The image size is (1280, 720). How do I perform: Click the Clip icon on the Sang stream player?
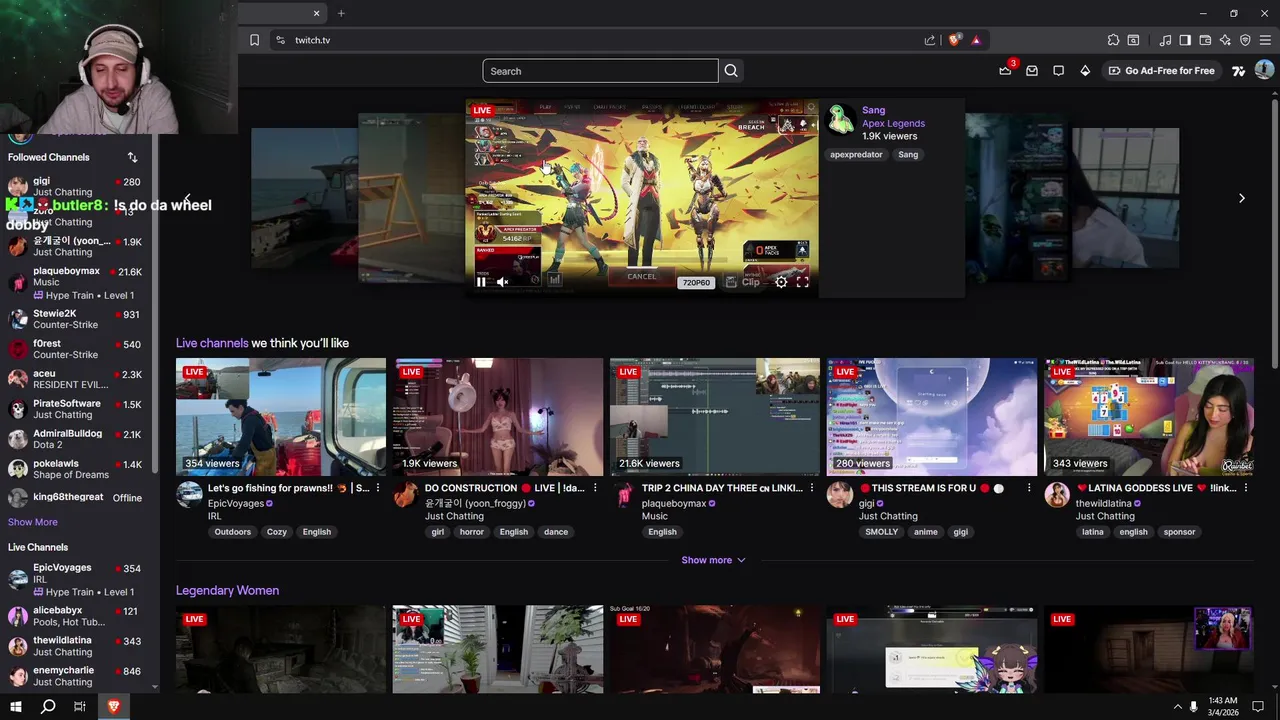pyautogui.click(x=742, y=282)
